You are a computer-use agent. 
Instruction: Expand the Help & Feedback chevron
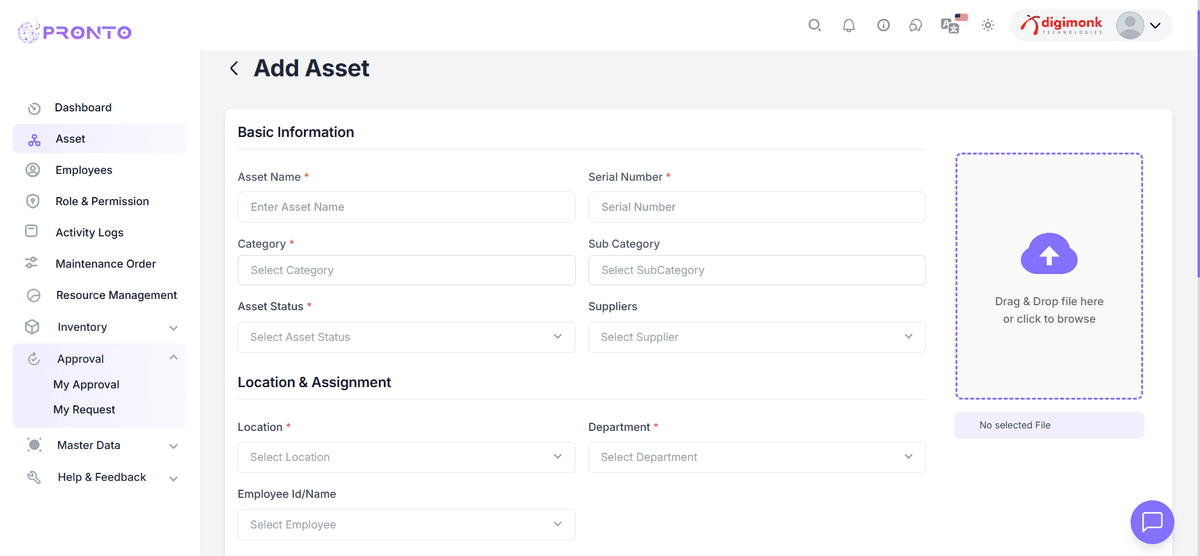click(x=173, y=478)
